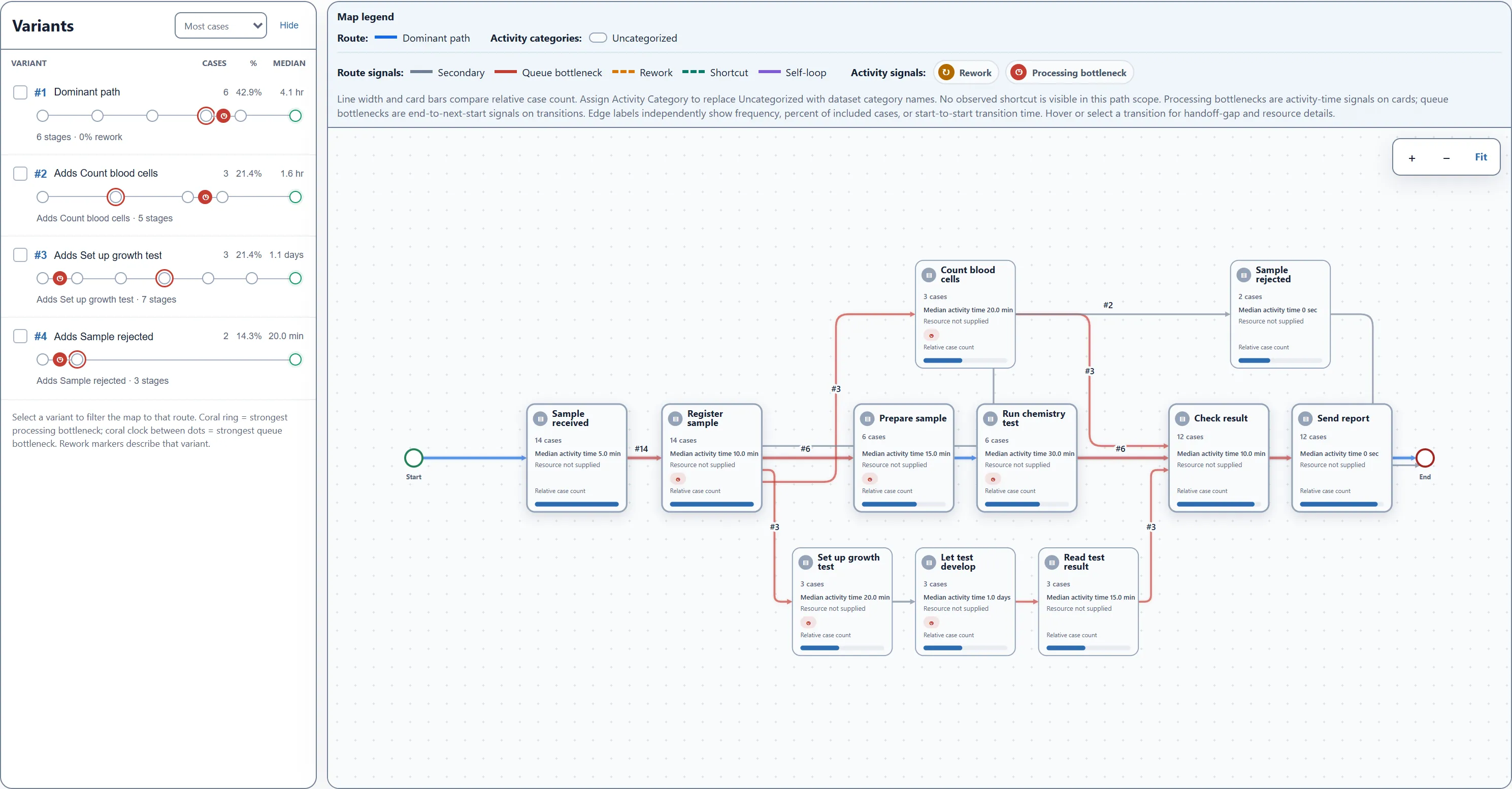Click bottleneck clock badge on Register sample card
Image resolution: width=1512 pixels, height=789 pixels.
point(678,479)
